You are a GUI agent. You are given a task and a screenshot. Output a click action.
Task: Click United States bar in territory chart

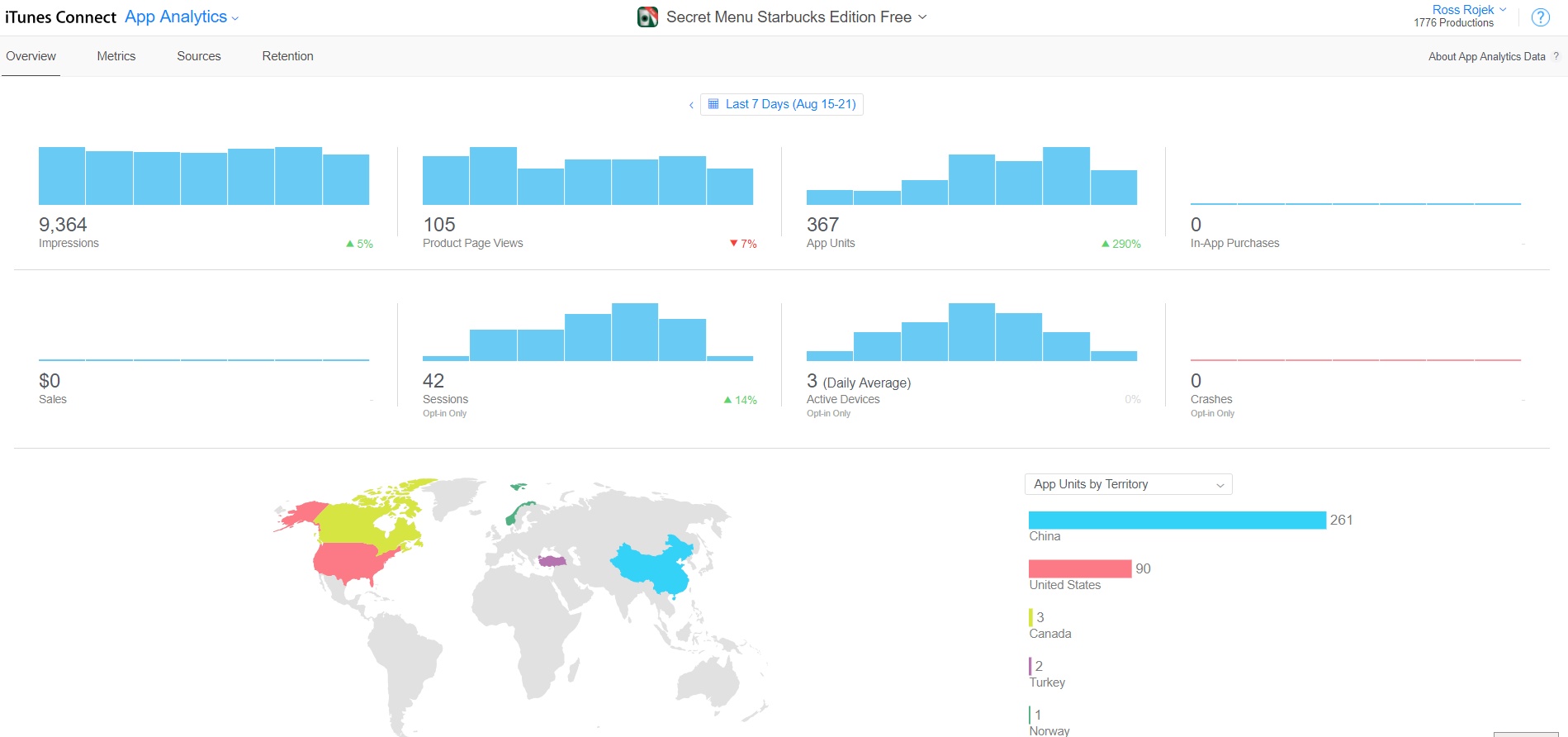point(1080,568)
